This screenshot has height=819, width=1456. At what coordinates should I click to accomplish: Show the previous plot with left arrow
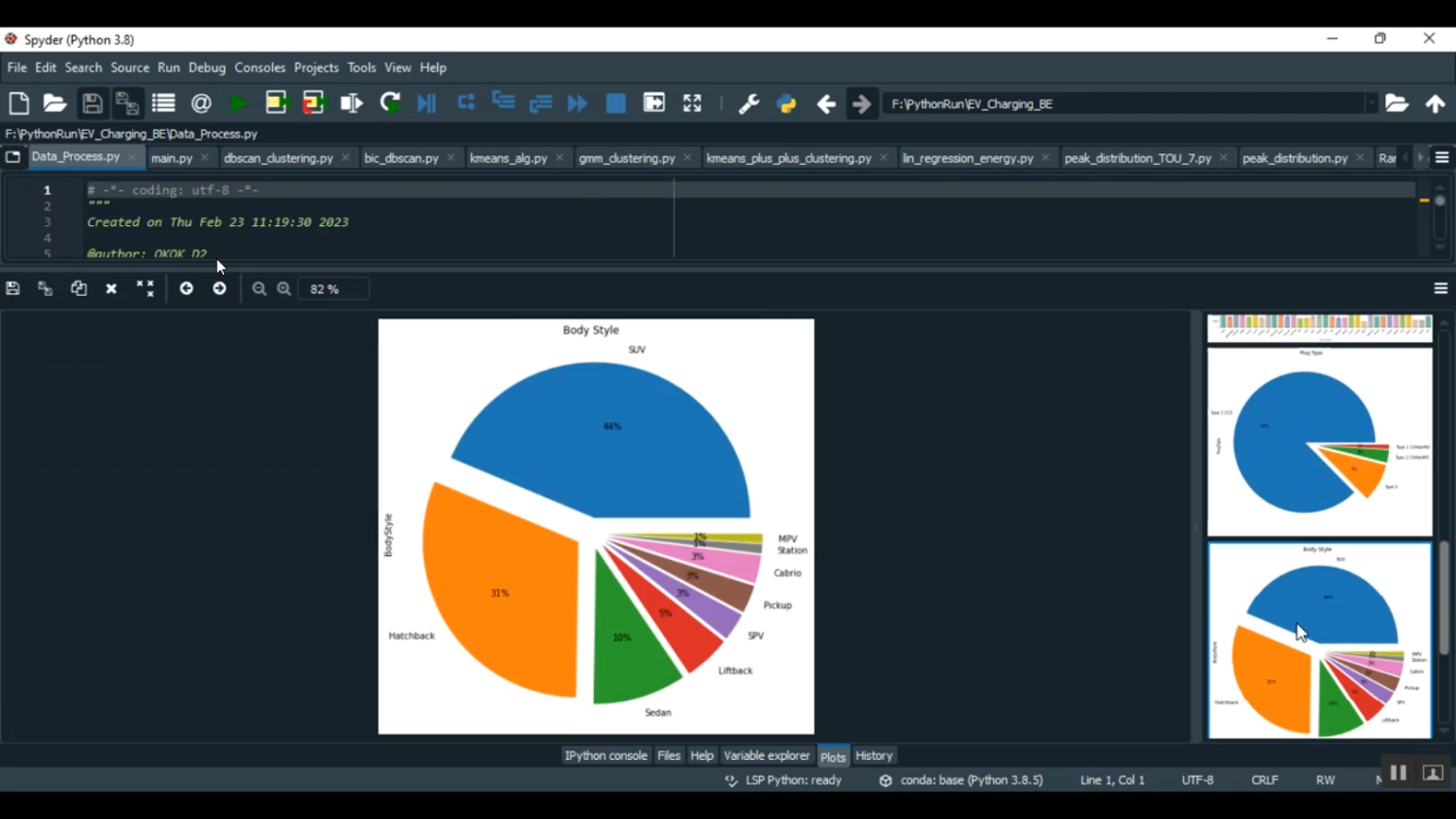click(186, 289)
